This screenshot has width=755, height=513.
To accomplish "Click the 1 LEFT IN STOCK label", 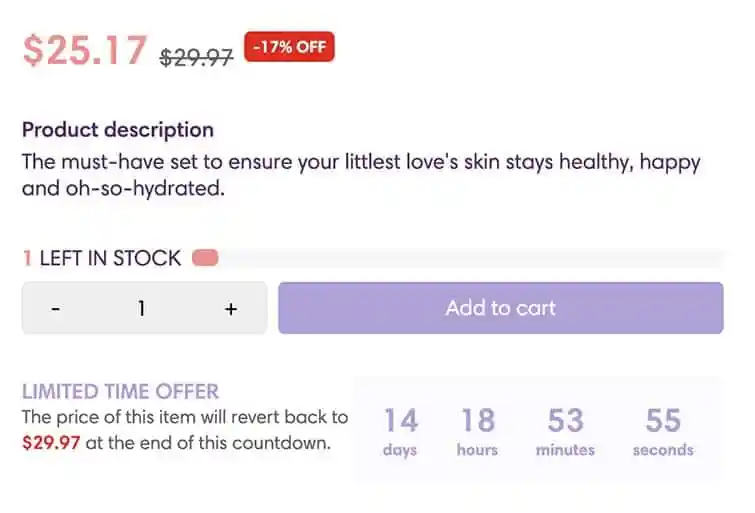I will tap(102, 259).
